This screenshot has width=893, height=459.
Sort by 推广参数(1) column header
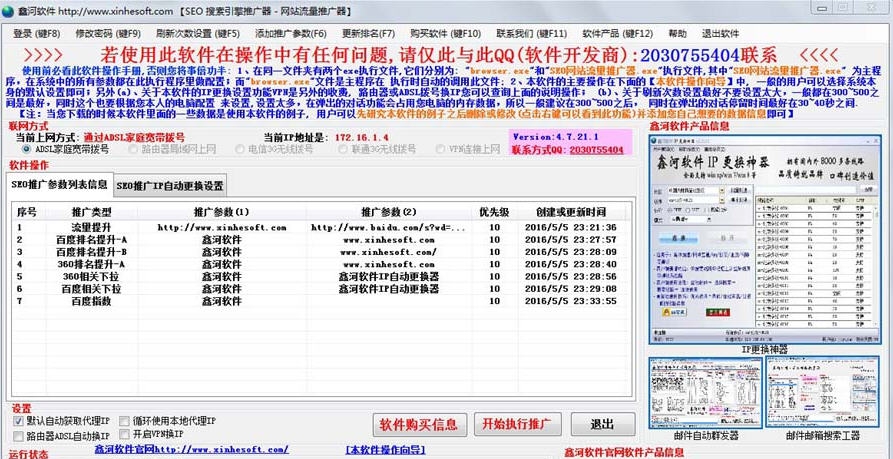tap(222, 212)
